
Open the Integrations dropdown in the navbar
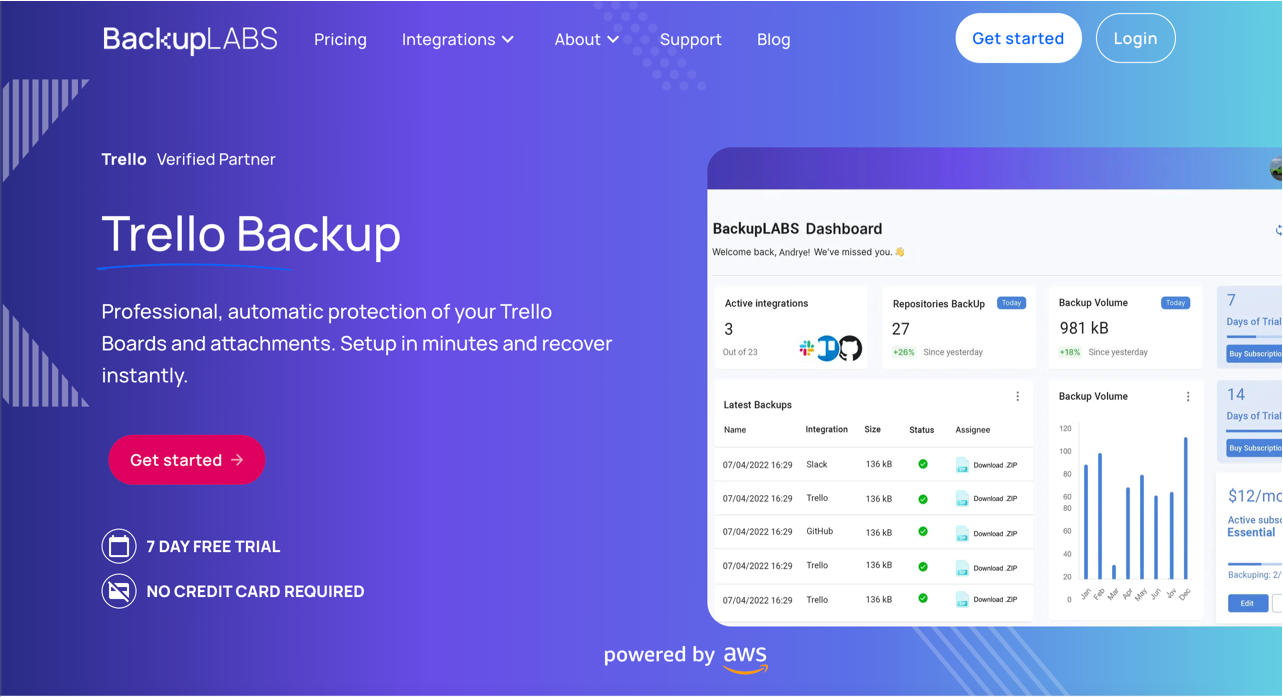coord(458,39)
